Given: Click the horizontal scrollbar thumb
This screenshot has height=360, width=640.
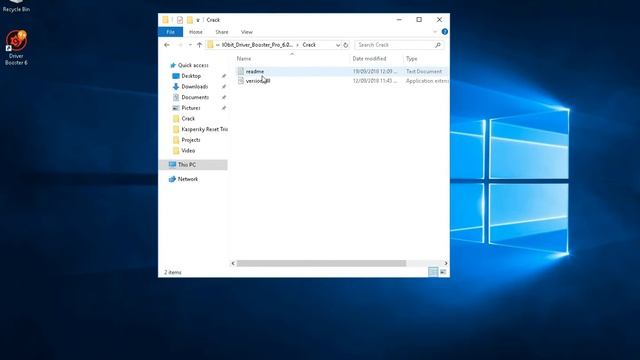Looking at the screenshot, I should [x=322, y=263].
